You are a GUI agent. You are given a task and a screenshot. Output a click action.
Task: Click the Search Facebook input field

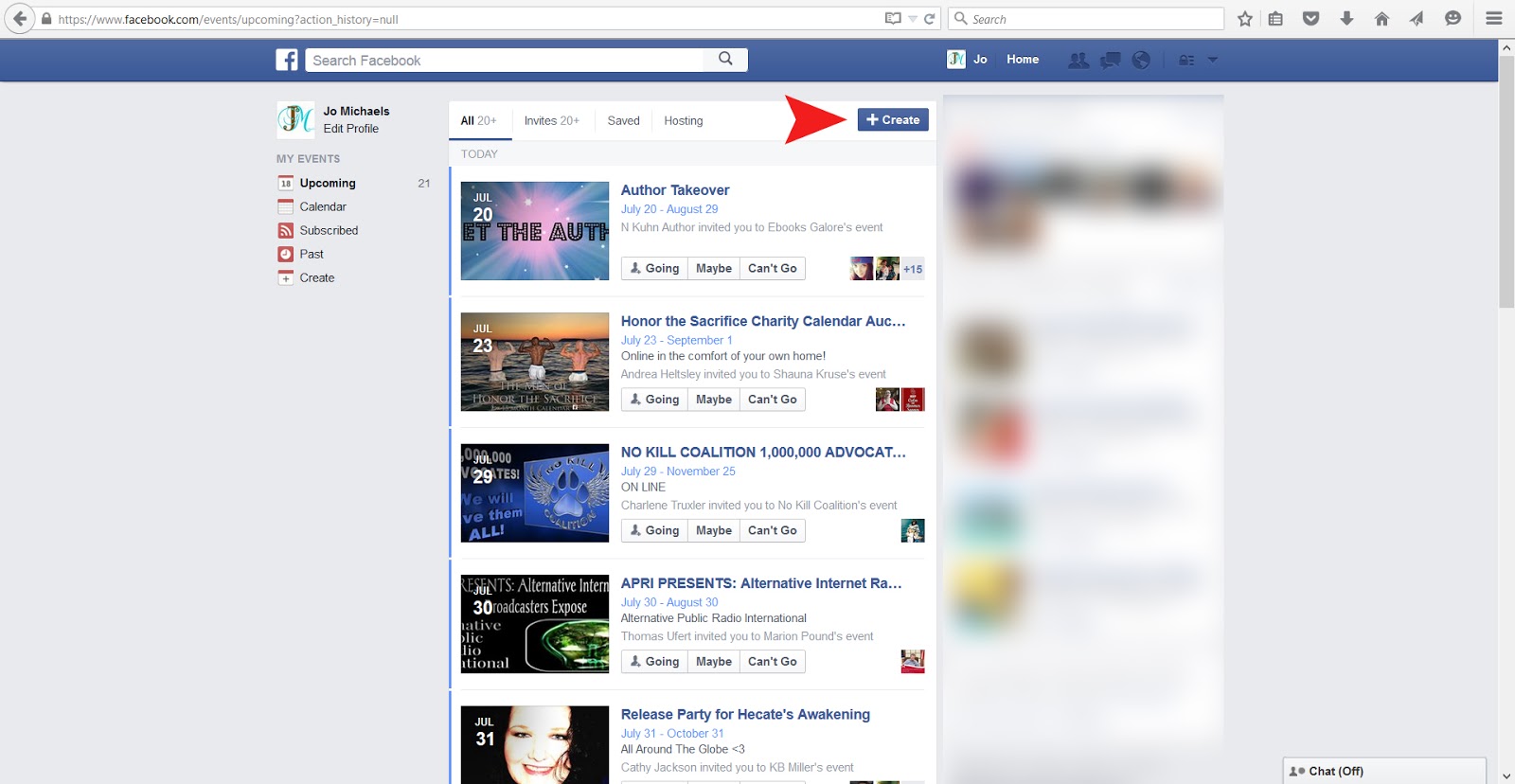coord(505,60)
